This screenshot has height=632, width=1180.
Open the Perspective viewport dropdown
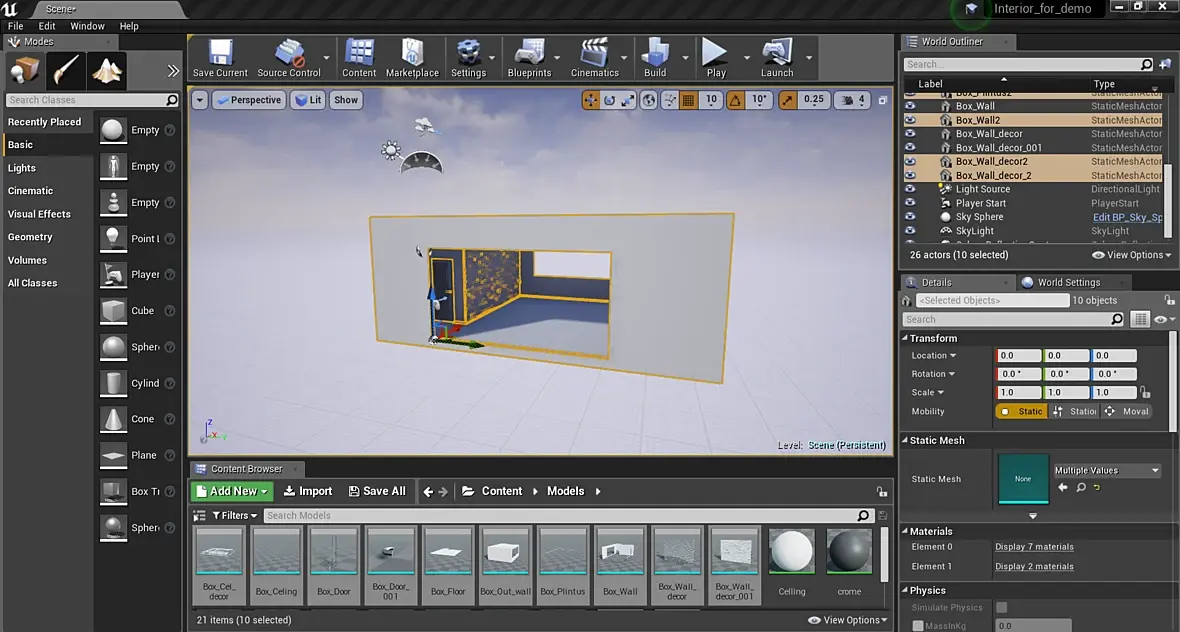(x=249, y=100)
